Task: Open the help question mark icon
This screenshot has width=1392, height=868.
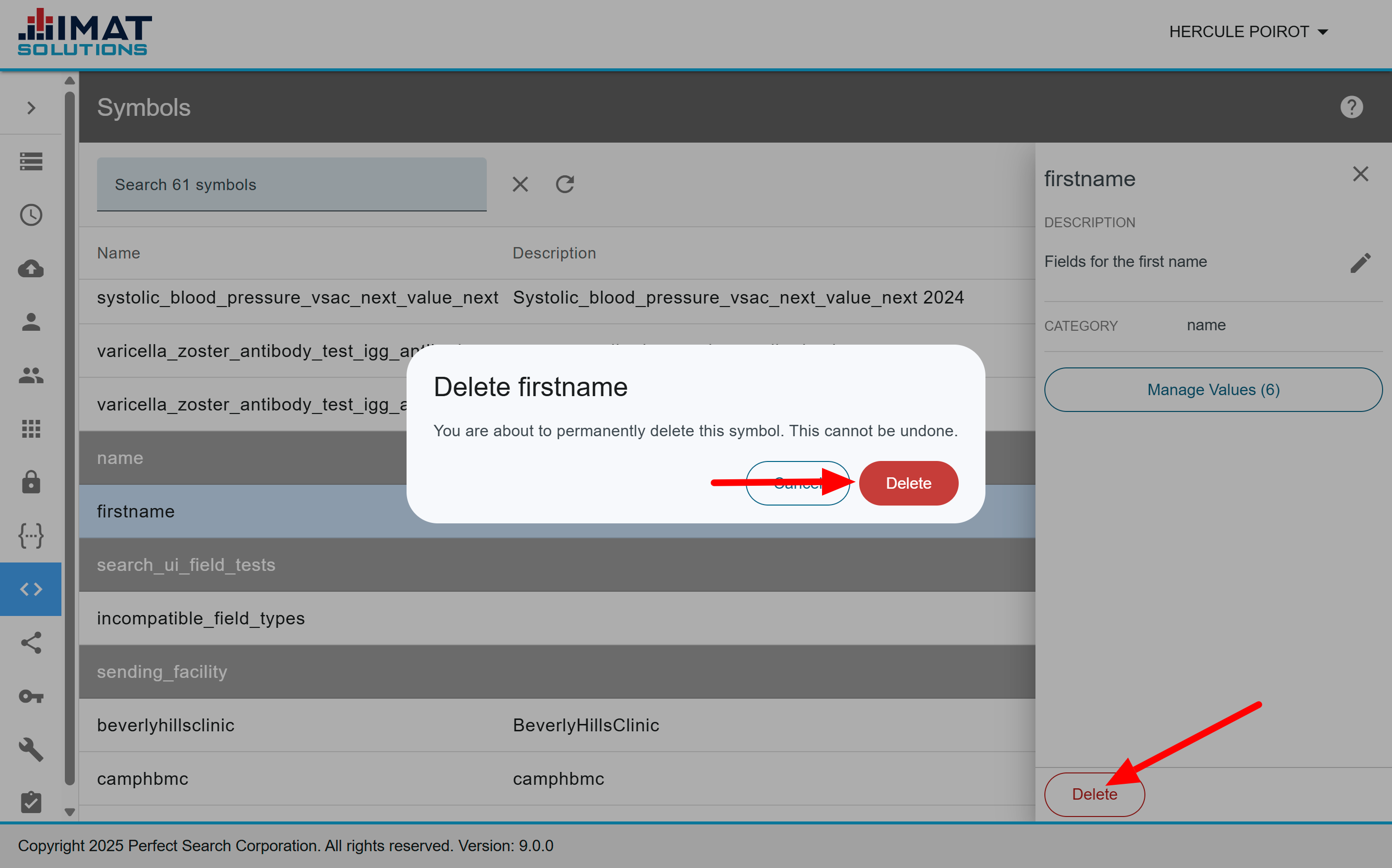Action: [x=1351, y=107]
